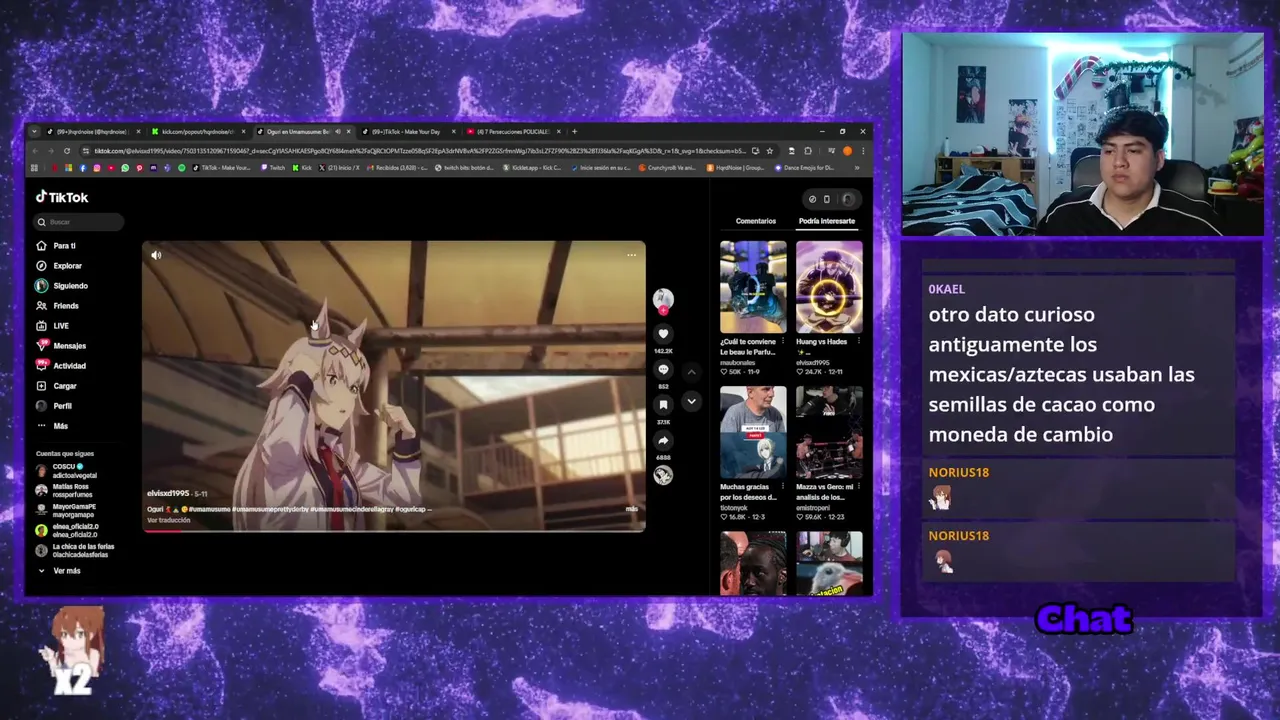The height and width of the screenshot is (720, 1280).
Task: Open the perfume video thumbnail
Action: [753, 287]
